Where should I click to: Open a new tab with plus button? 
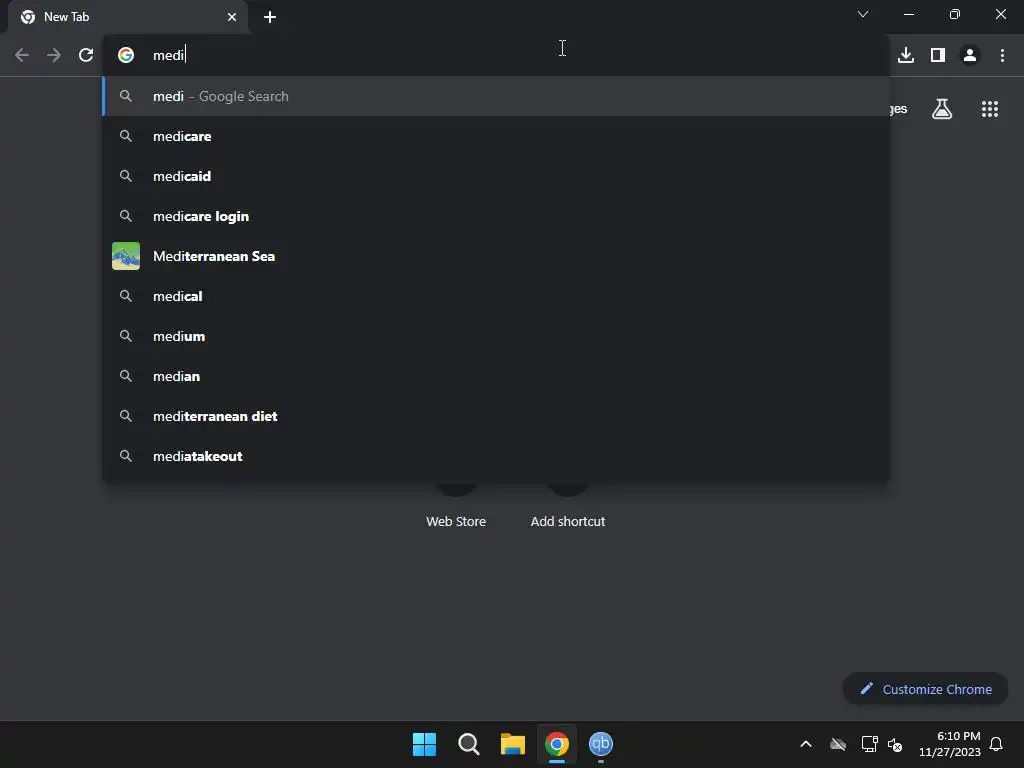270,17
